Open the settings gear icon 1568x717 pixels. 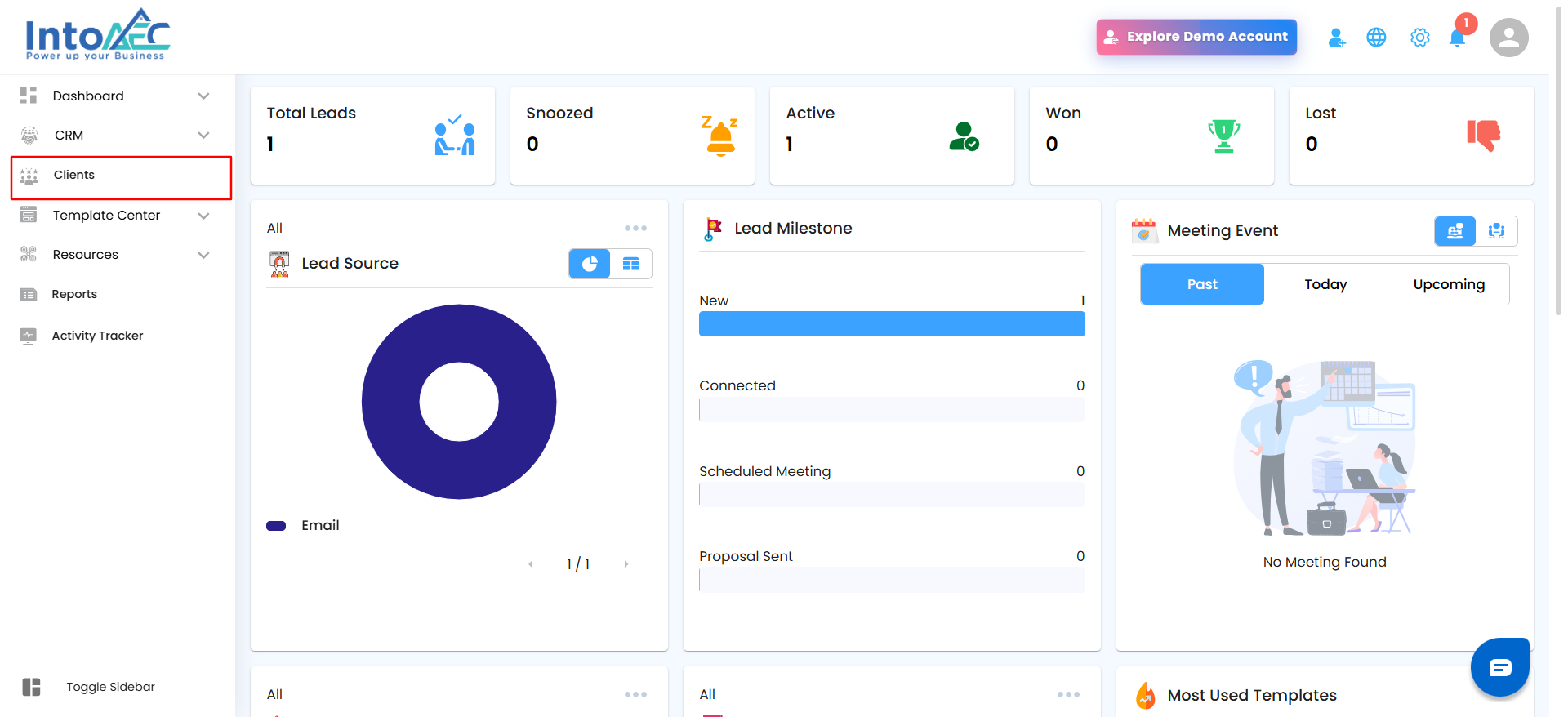(x=1419, y=38)
